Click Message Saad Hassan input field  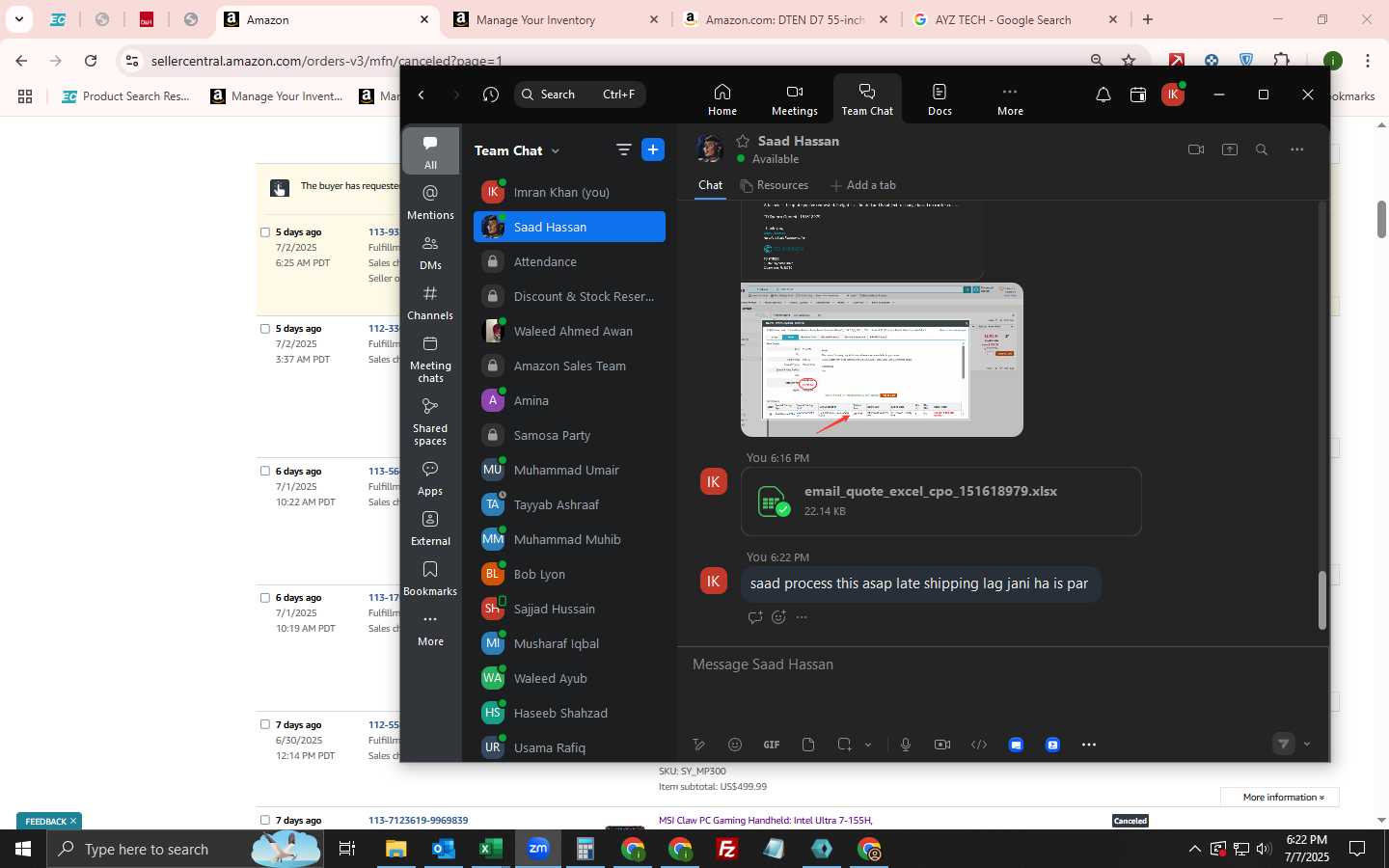[1003, 665]
